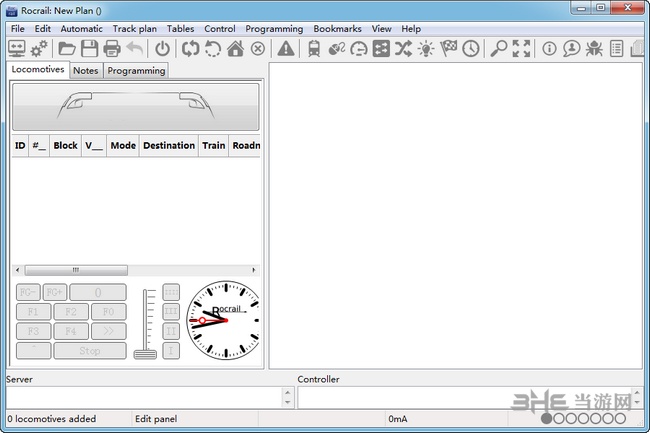
Task: Click the shuffle crossing arrows icon
Action: click(x=403, y=48)
